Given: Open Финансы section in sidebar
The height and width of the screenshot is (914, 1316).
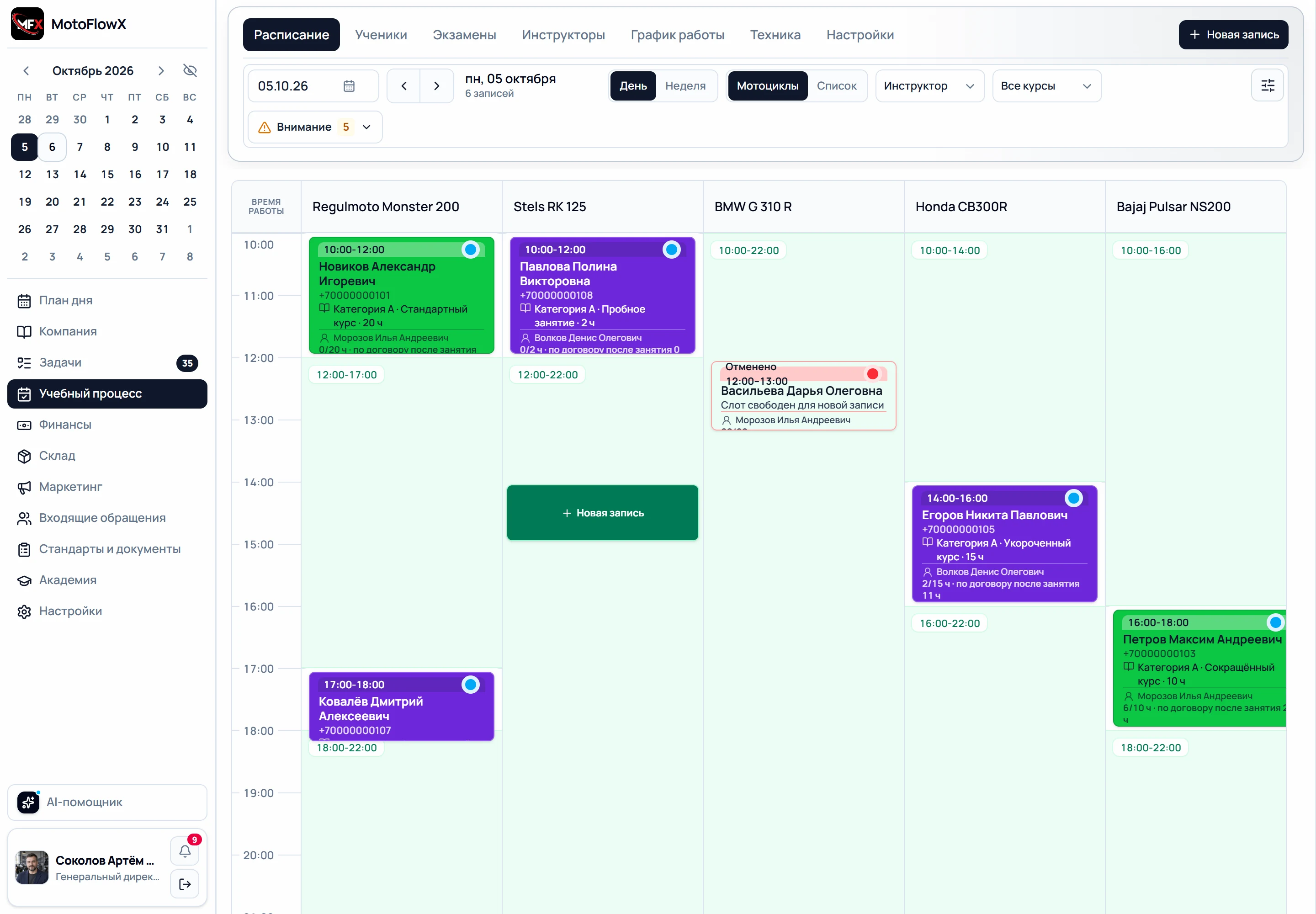Looking at the screenshot, I should [x=107, y=425].
